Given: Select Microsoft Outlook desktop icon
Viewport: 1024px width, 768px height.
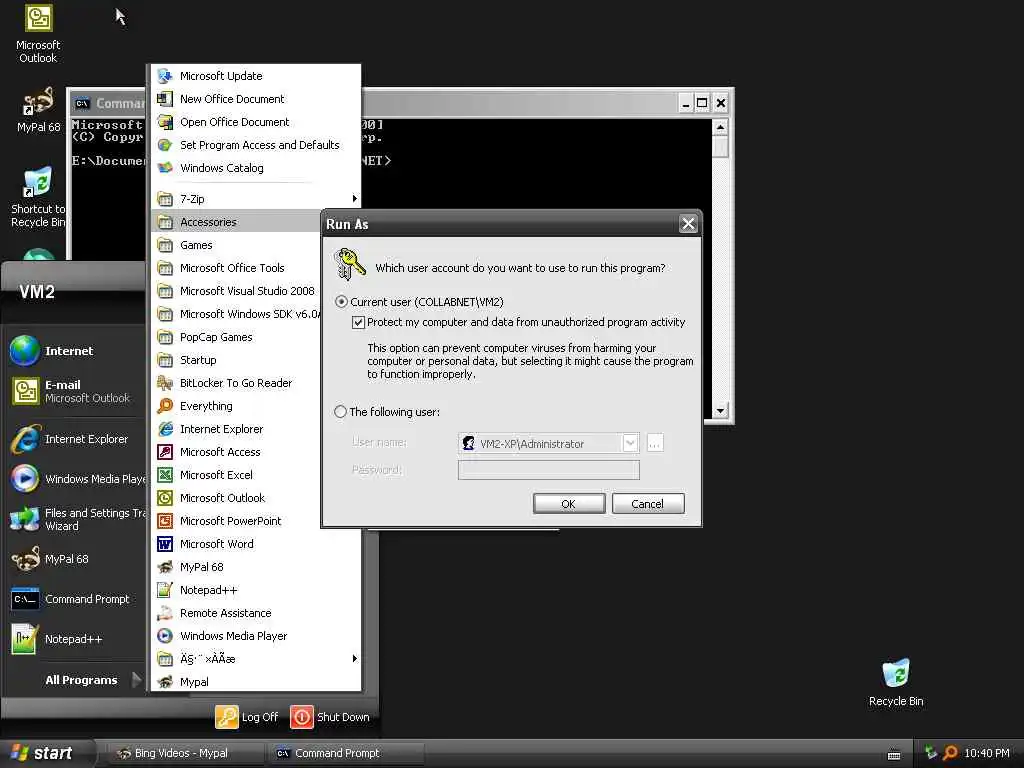Looking at the screenshot, I should (38, 34).
